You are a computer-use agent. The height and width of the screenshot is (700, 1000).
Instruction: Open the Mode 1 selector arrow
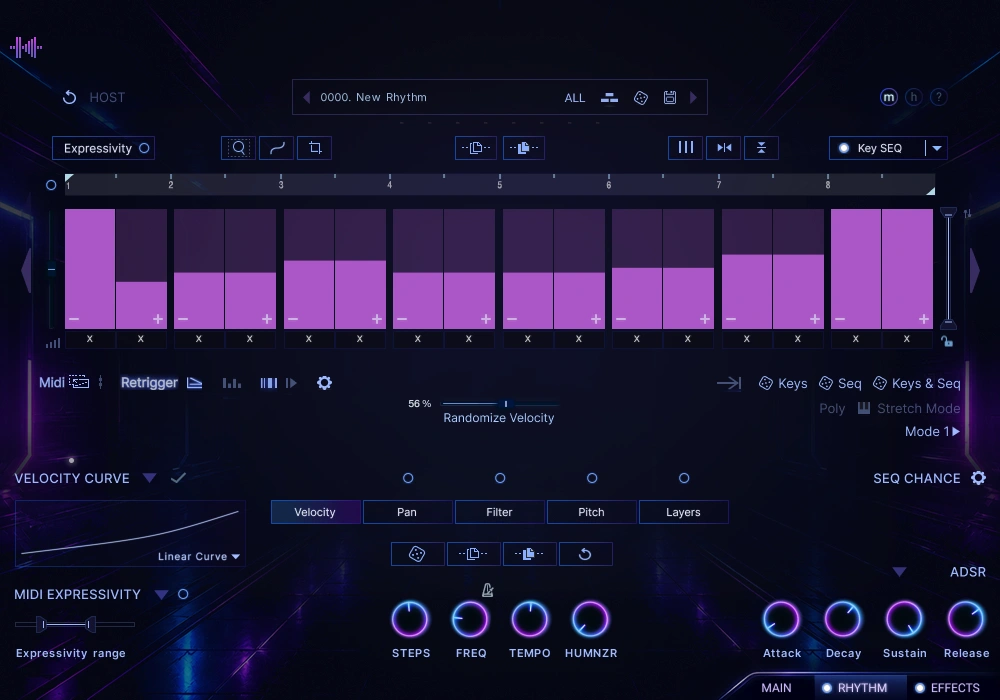[x=956, y=432]
